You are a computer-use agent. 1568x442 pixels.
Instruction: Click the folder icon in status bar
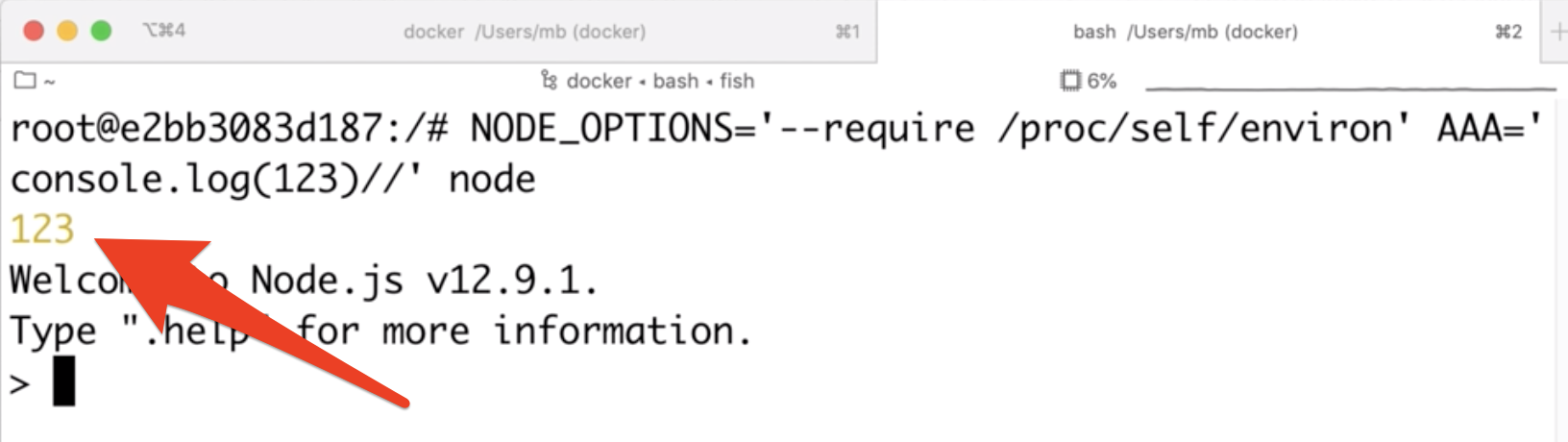[25, 81]
